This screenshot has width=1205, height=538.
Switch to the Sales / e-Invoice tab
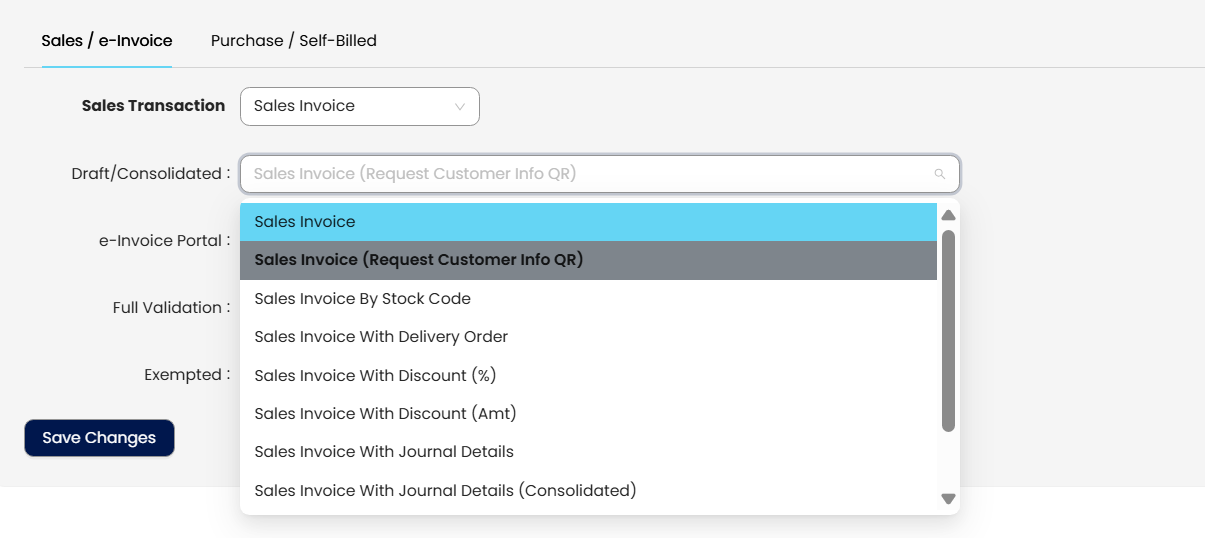click(x=106, y=41)
